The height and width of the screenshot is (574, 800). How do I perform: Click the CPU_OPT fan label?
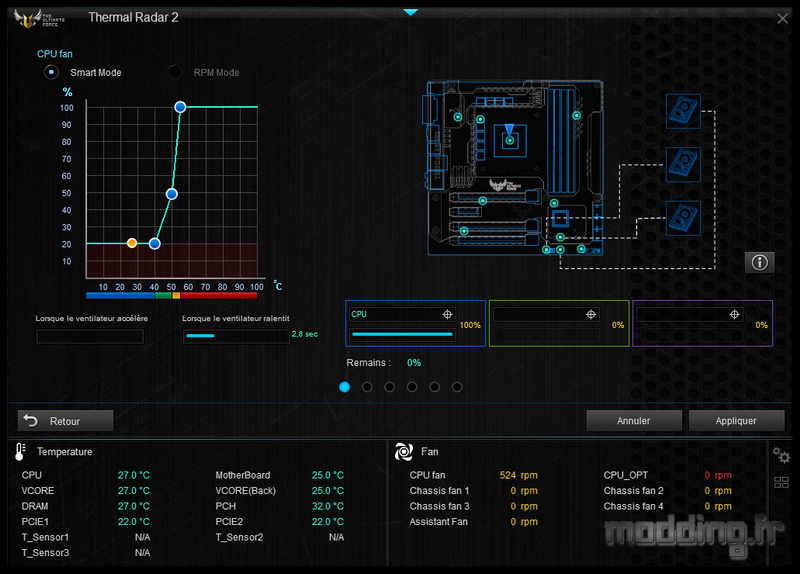click(626, 475)
